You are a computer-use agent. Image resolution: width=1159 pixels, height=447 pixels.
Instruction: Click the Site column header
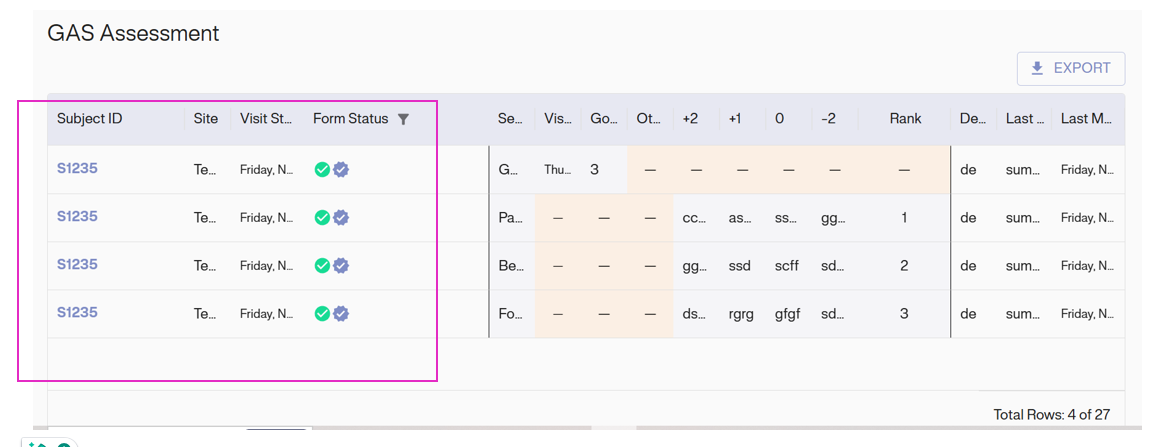(x=206, y=119)
